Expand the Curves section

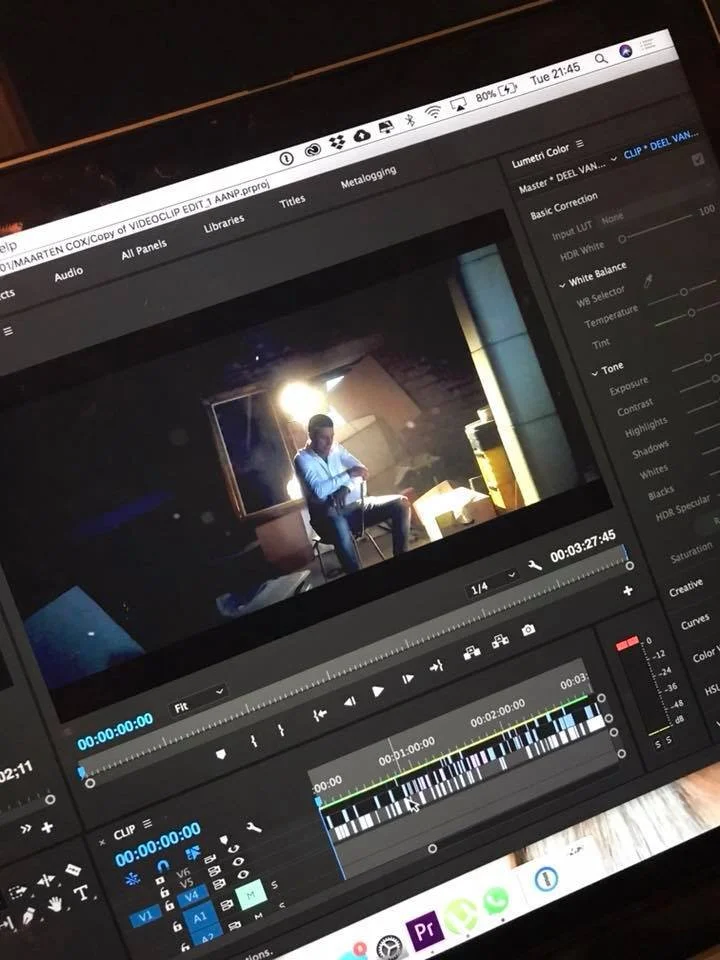[695, 623]
